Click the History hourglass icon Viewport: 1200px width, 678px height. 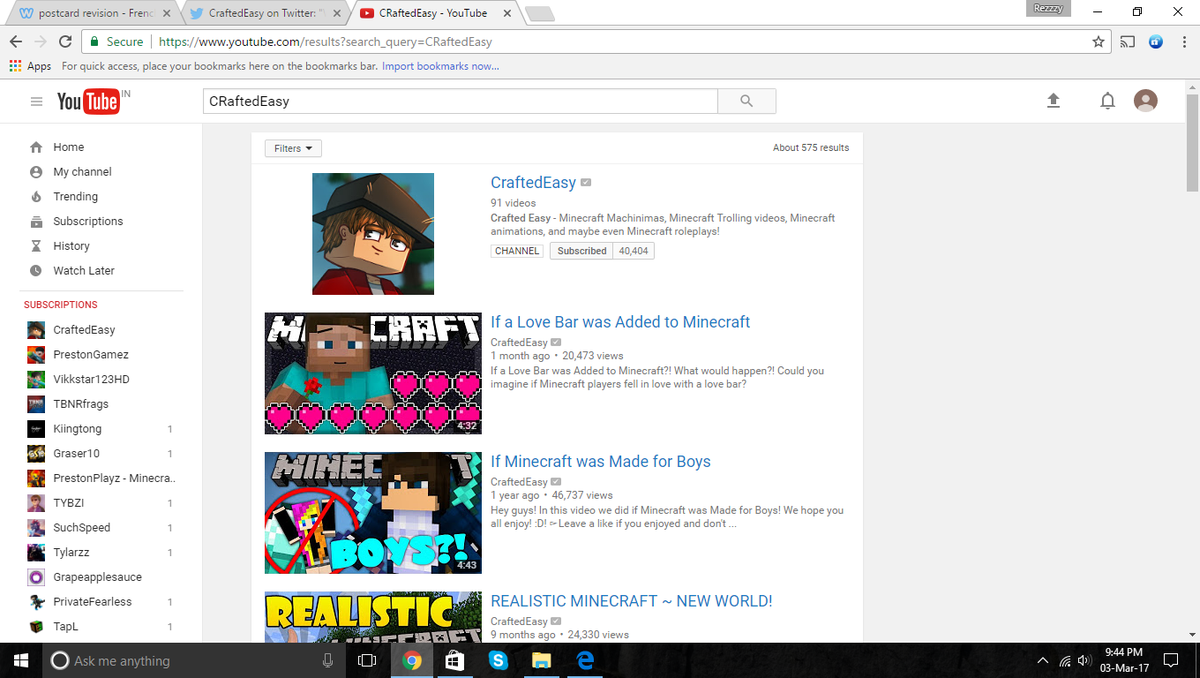tap(36, 246)
